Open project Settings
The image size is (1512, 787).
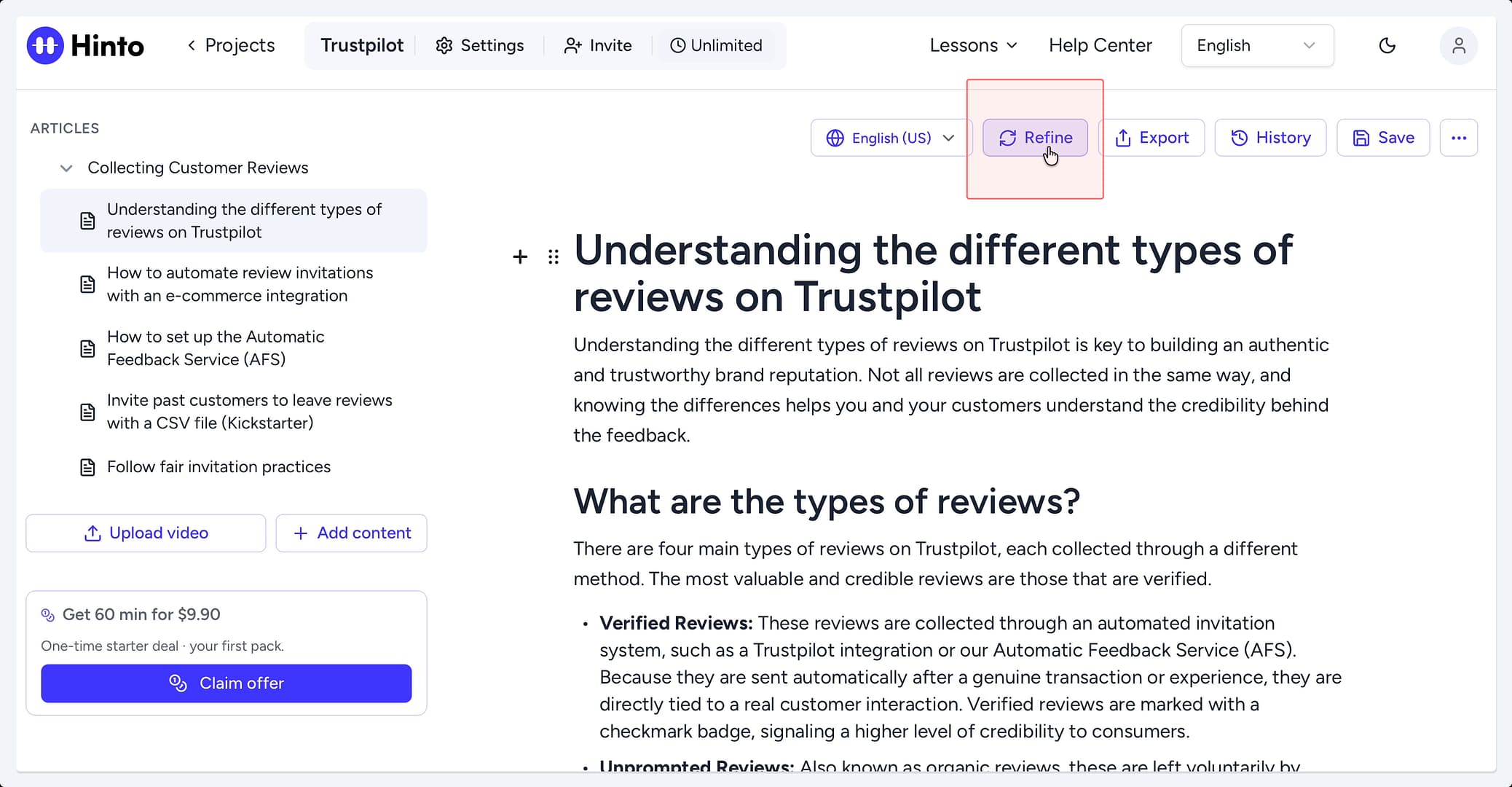click(x=480, y=45)
